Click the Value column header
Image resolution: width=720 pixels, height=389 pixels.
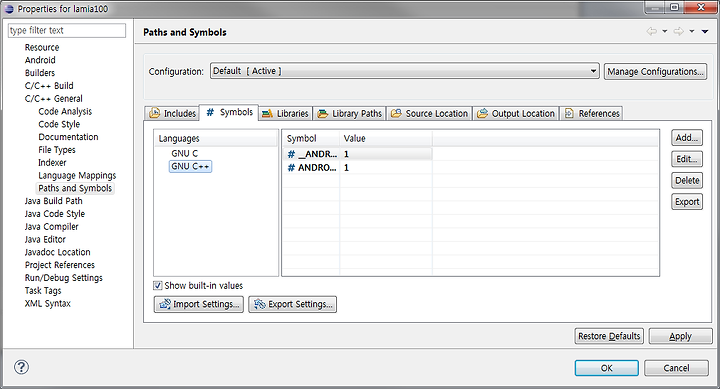pyautogui.click(x=386, y=138)
